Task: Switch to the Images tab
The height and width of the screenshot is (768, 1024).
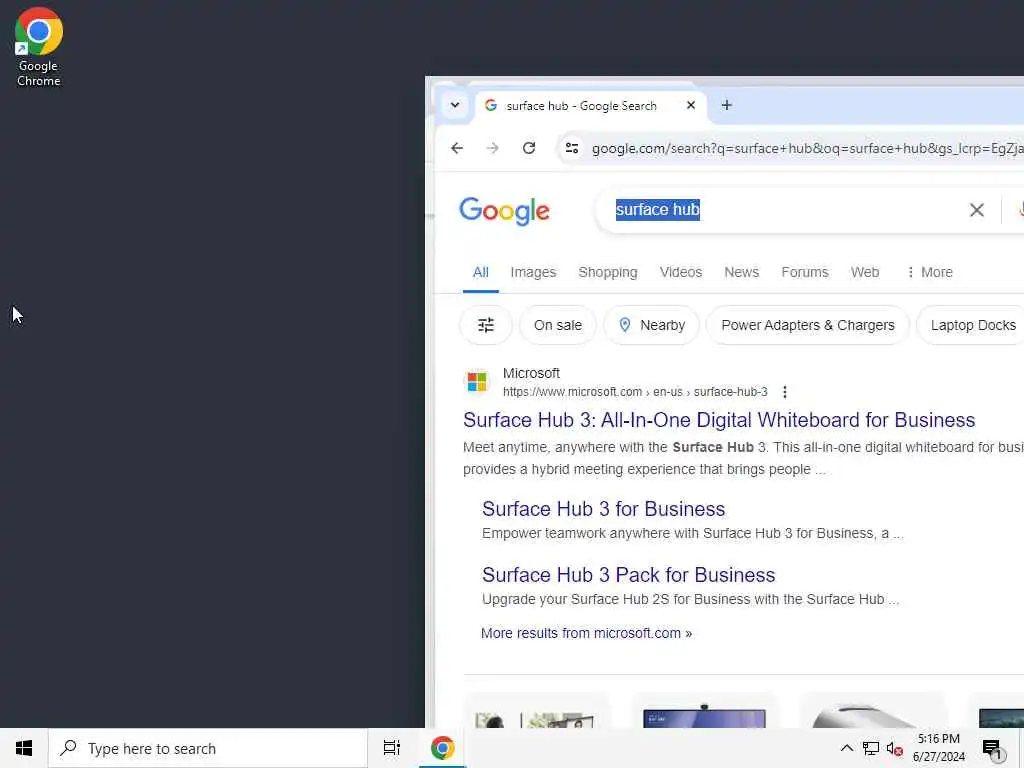Action: (x=534, y=272)
